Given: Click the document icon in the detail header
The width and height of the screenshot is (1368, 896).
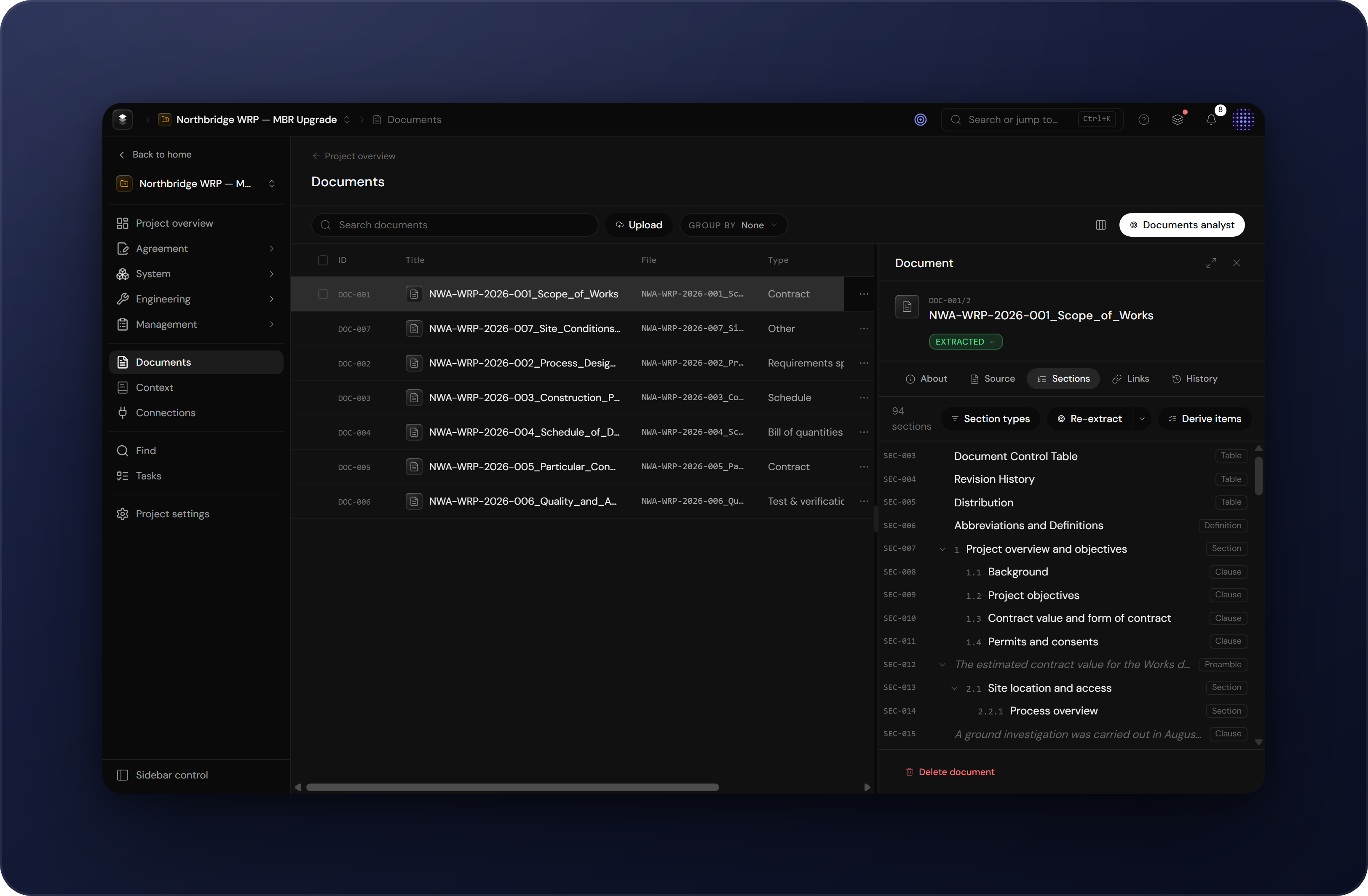Looking at the screenshot, I should (x=906, y=306).
